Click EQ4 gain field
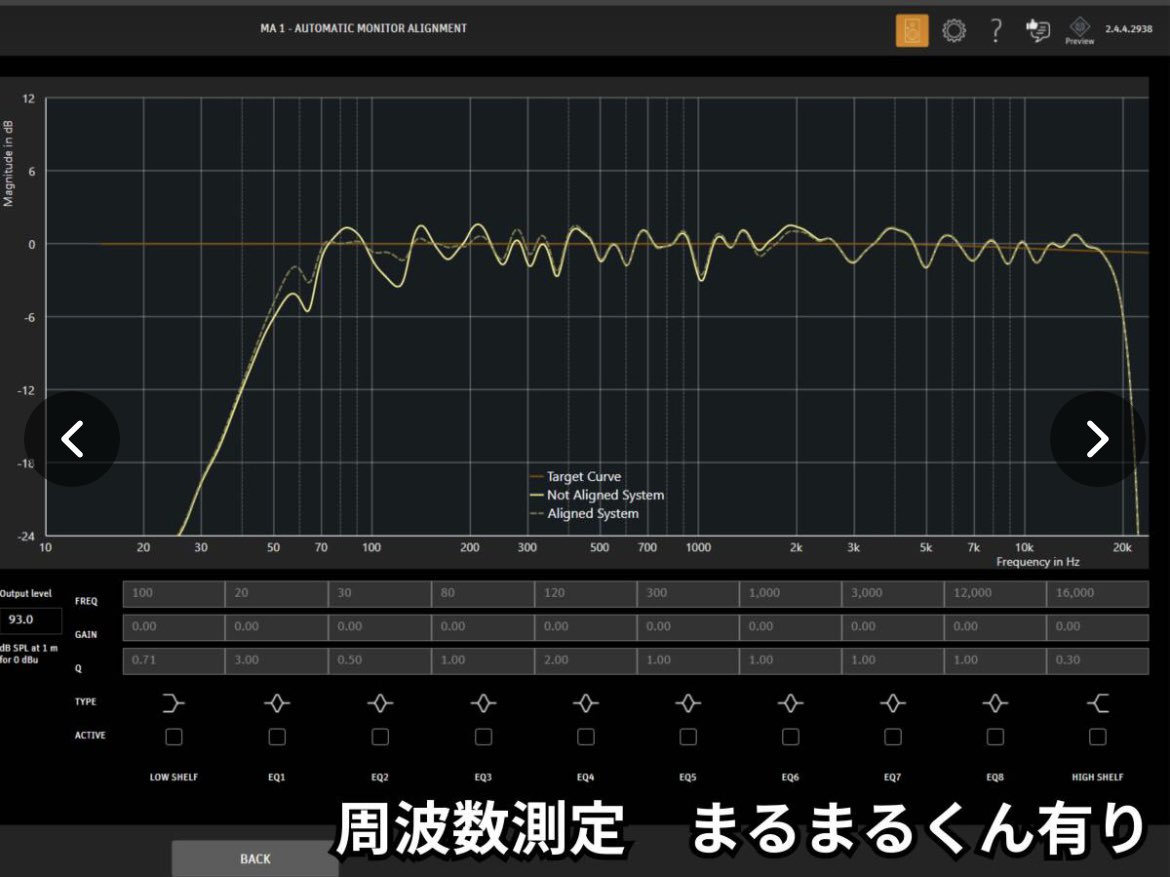 tap(585, 627)
